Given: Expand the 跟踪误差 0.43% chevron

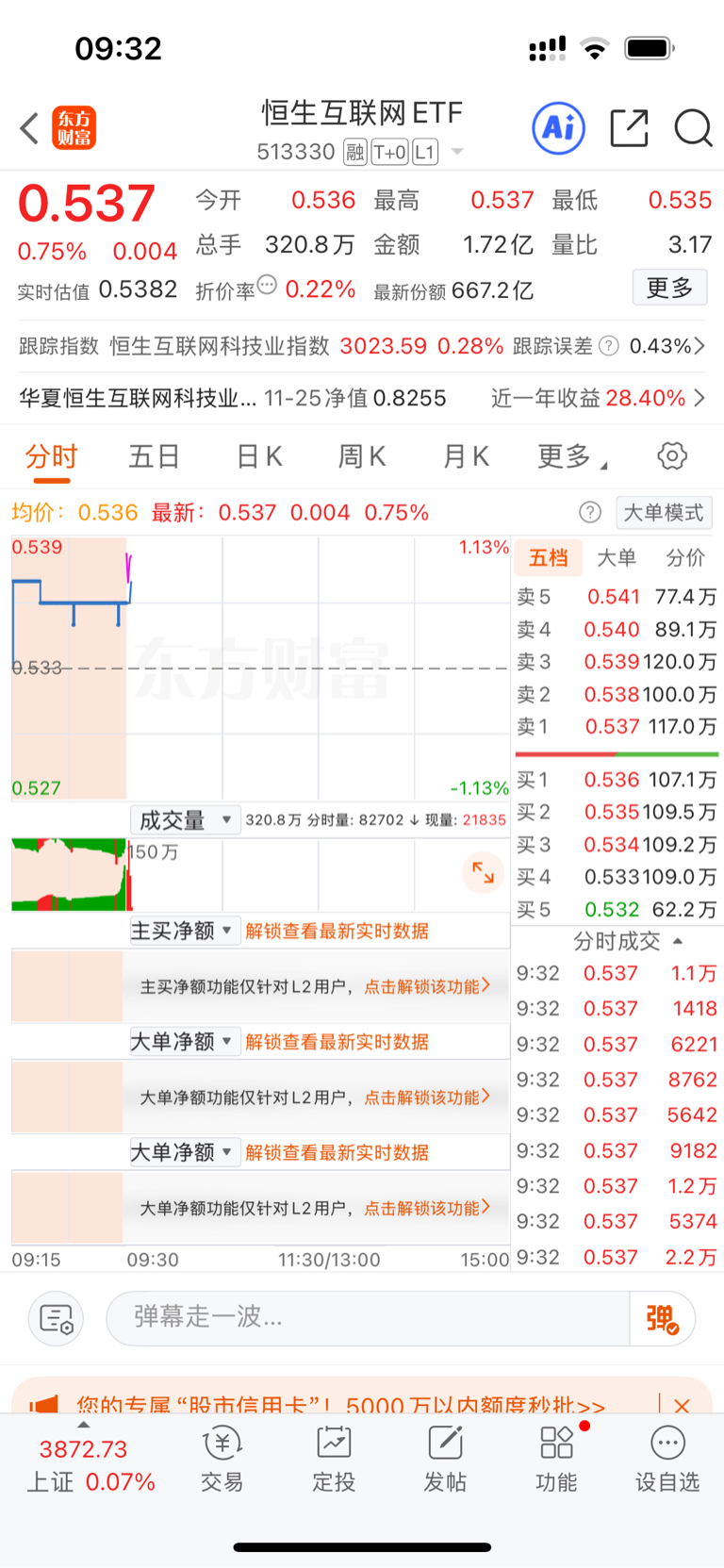Looking at the screenshot, I should tap(699, 346).
